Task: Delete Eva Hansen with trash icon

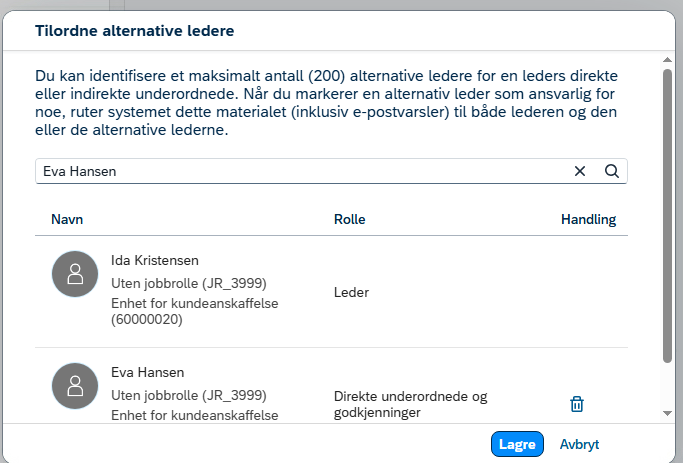Action: tap(577, 404)
